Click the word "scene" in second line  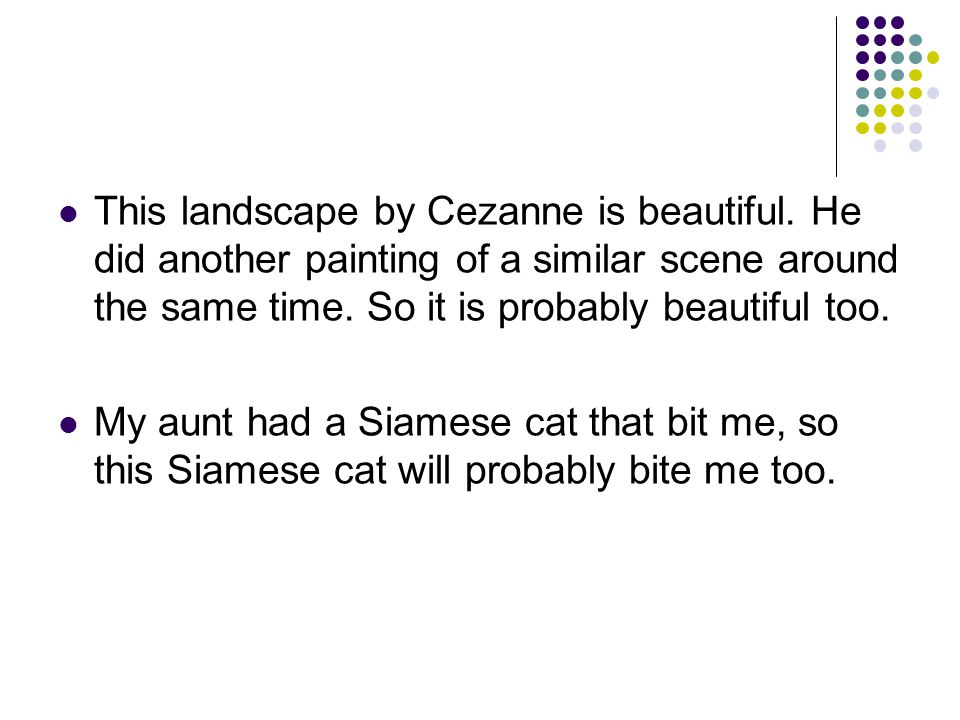[711, 261]
